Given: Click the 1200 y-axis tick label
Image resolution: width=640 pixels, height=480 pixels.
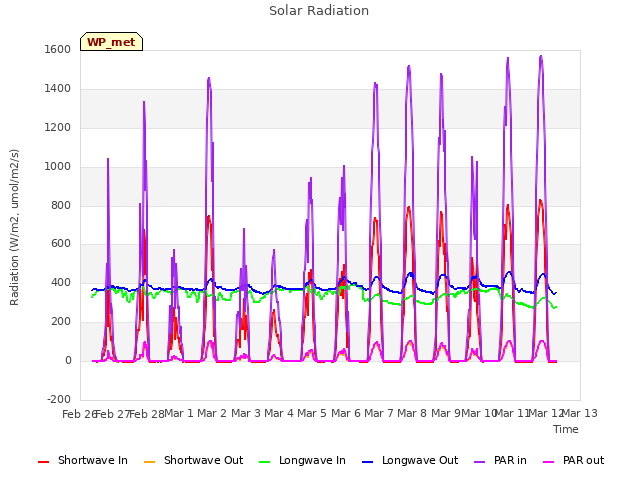Looking at the screenshot, I should [58, 127].
